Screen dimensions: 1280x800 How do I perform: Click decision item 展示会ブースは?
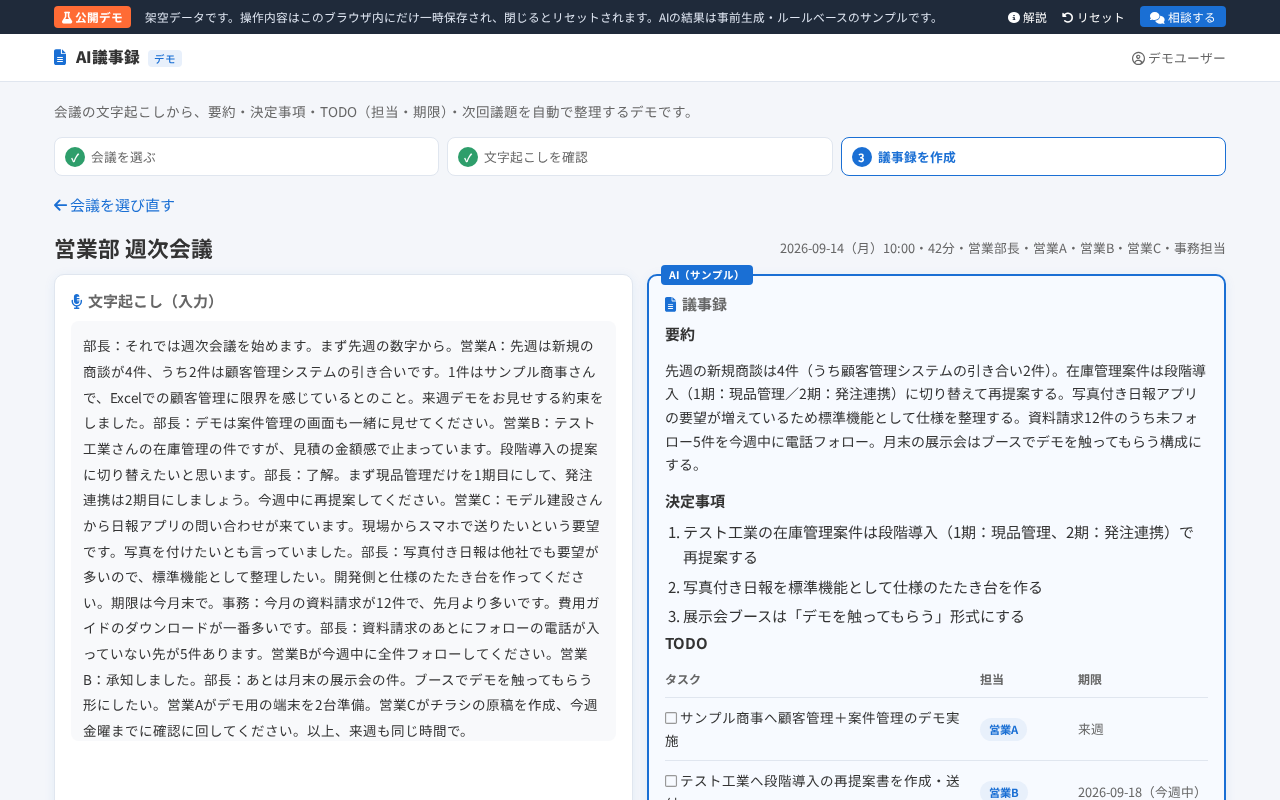click(x=853, y=616)
